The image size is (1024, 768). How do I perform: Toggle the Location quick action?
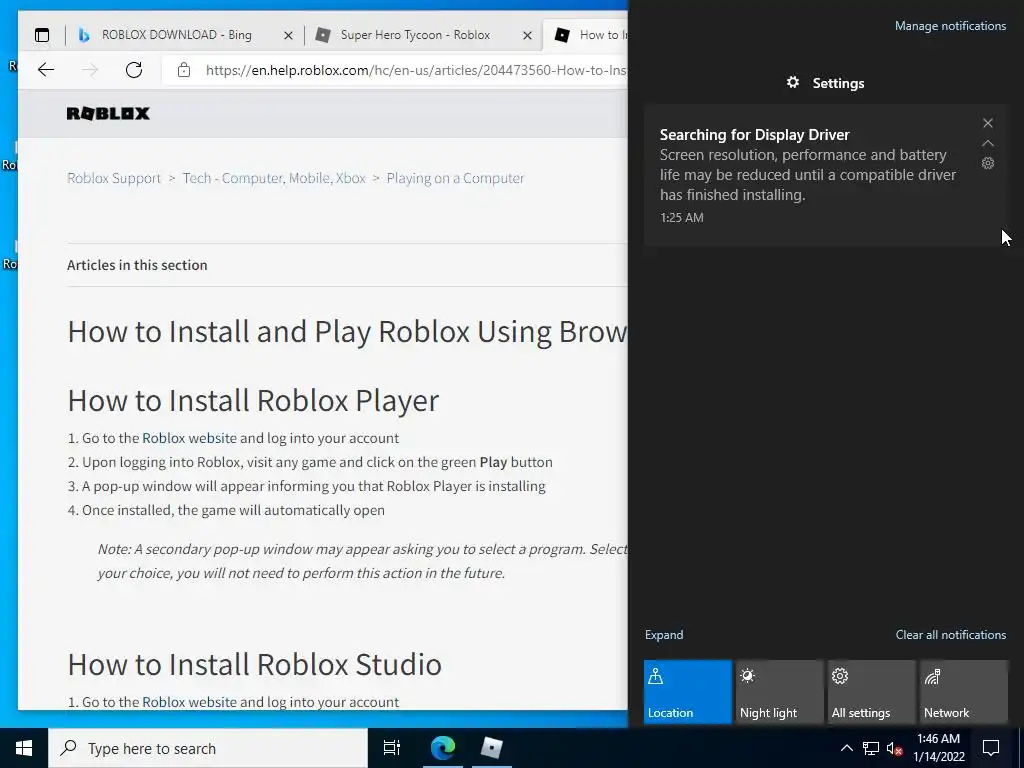tap(688, 692)
